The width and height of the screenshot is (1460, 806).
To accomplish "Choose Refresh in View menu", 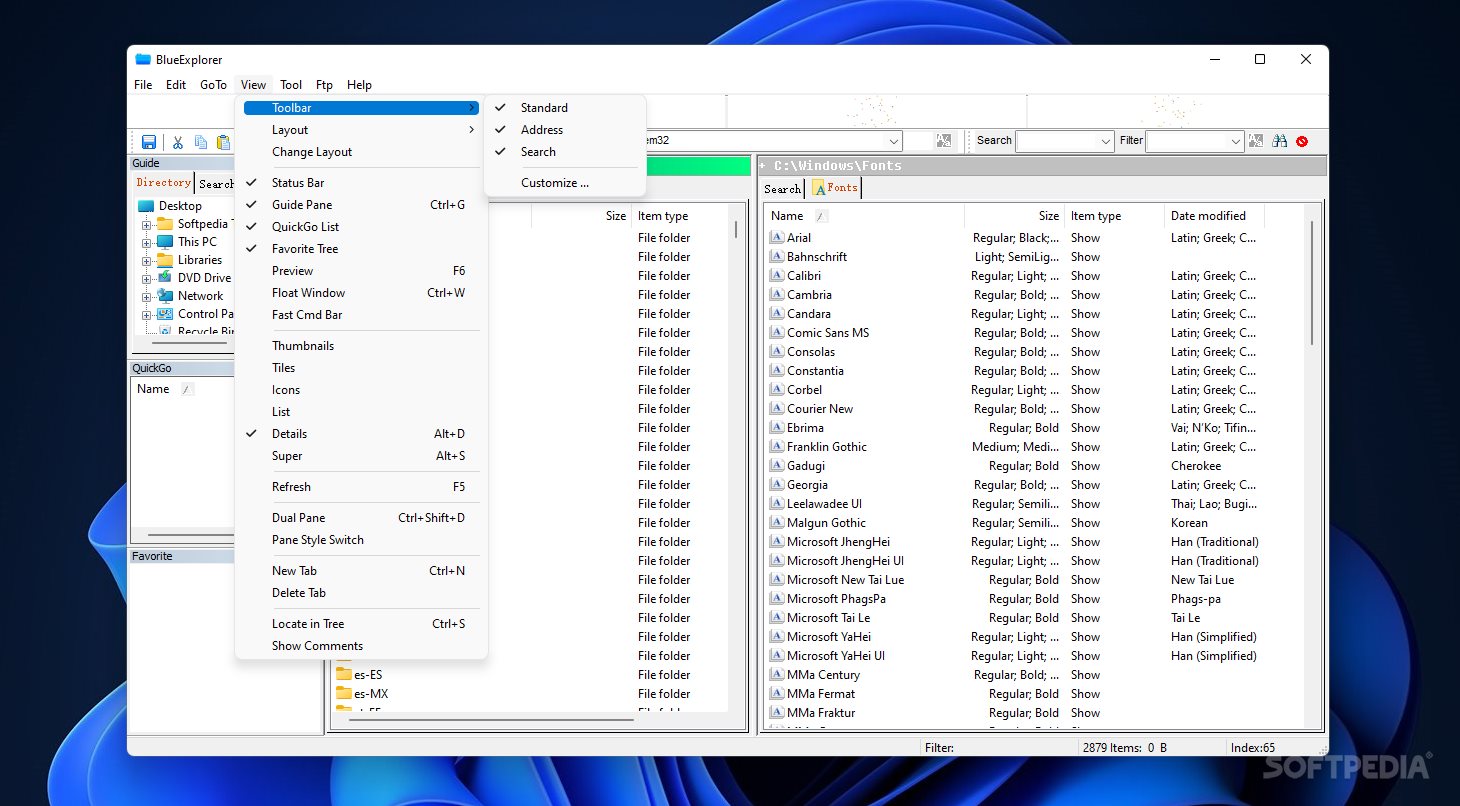I will coord(361,487).
